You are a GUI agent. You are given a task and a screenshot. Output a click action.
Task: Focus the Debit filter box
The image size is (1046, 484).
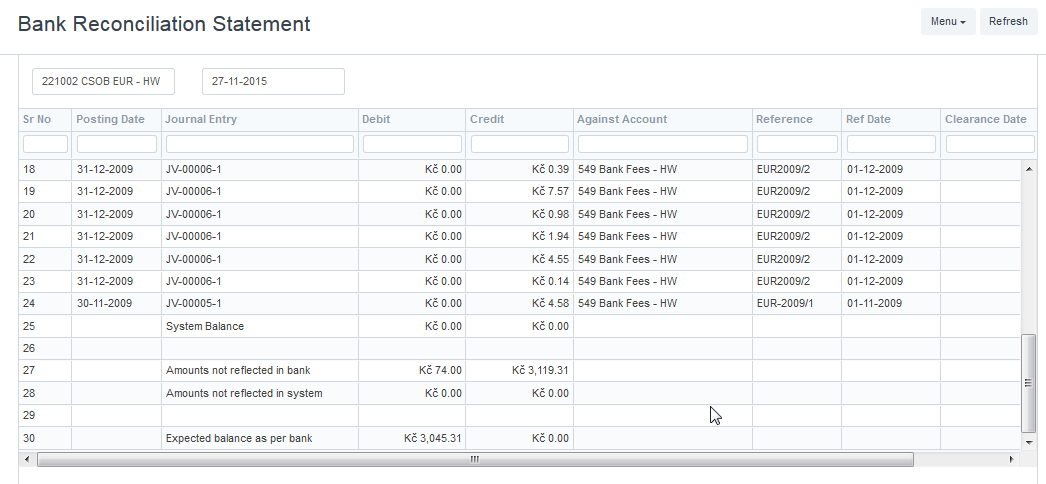(412, 144)
